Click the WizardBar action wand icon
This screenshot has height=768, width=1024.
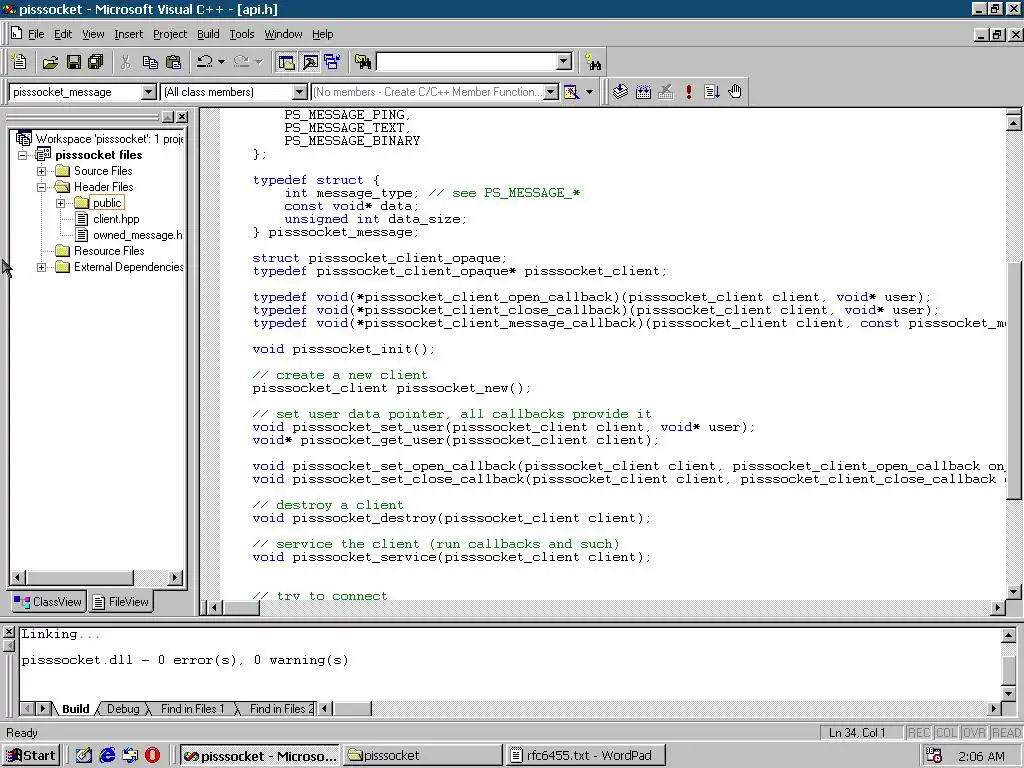[571, 92]
